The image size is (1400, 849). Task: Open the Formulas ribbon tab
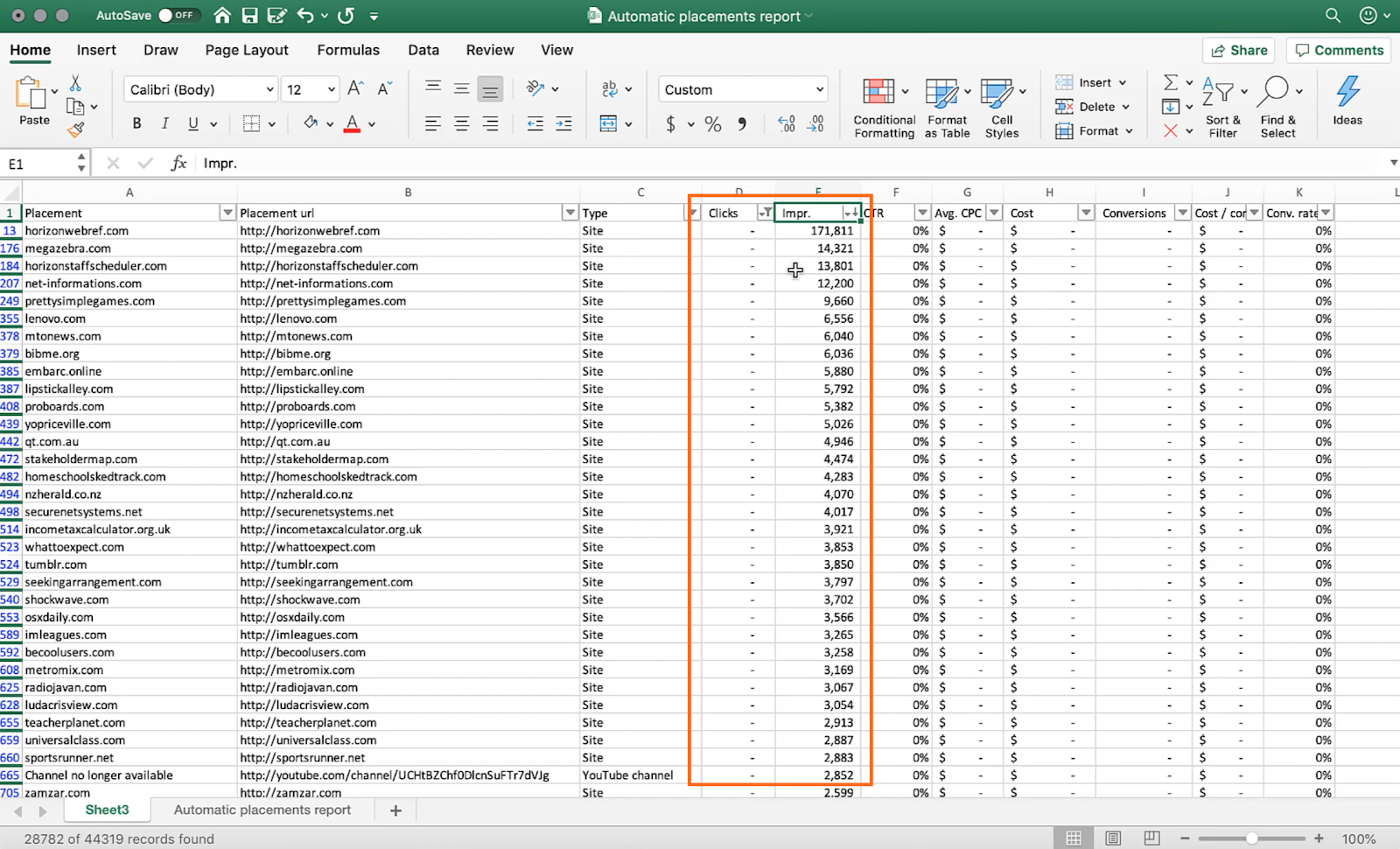click(x=348, y=50)
